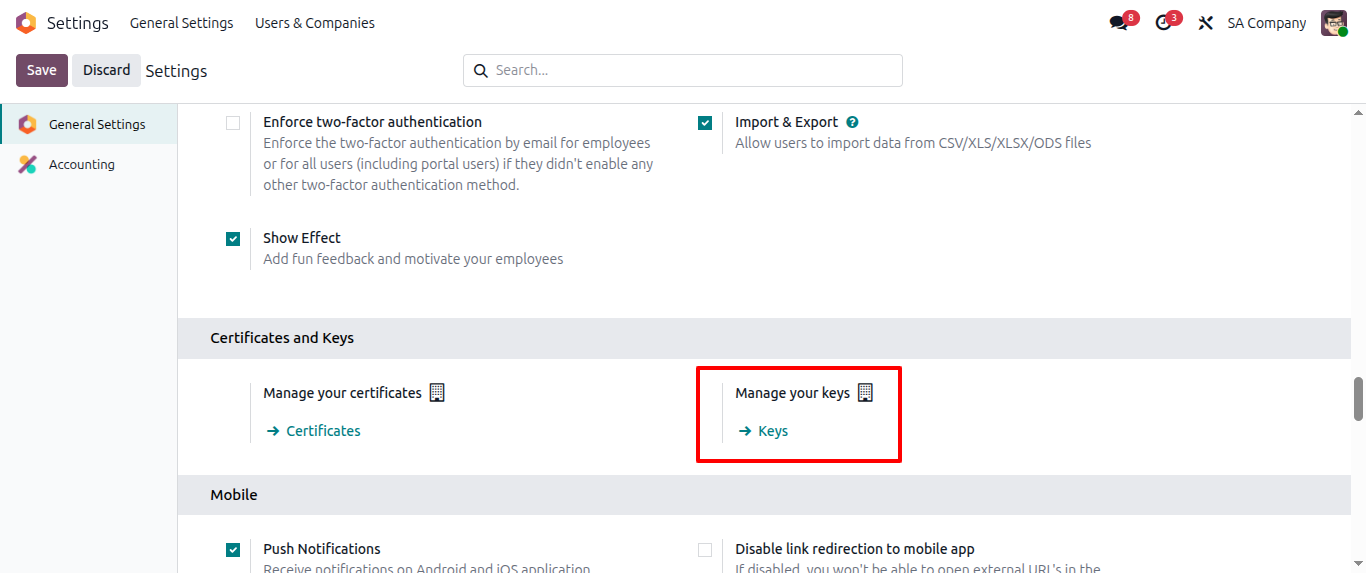Viewport: 1366px width, 573px height.
Task: Enable Enforce two-factor authentication checkbox
Action: 233,123
